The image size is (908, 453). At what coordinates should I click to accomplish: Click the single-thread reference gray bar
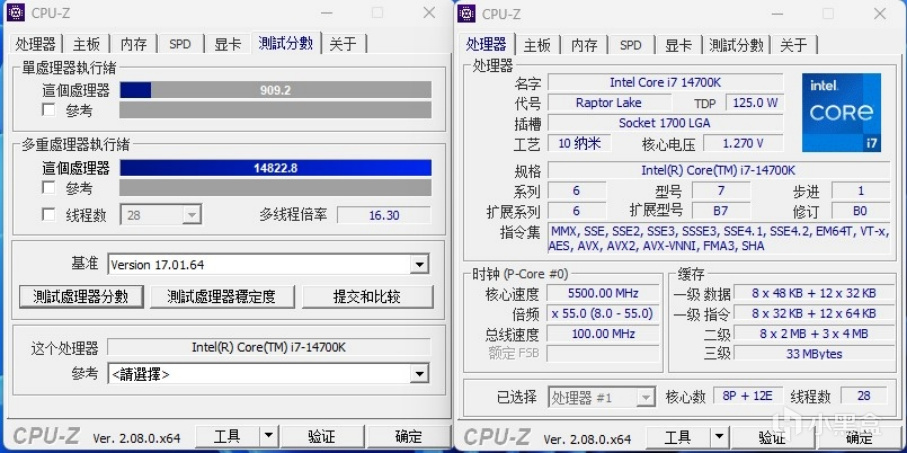[276, 110]
